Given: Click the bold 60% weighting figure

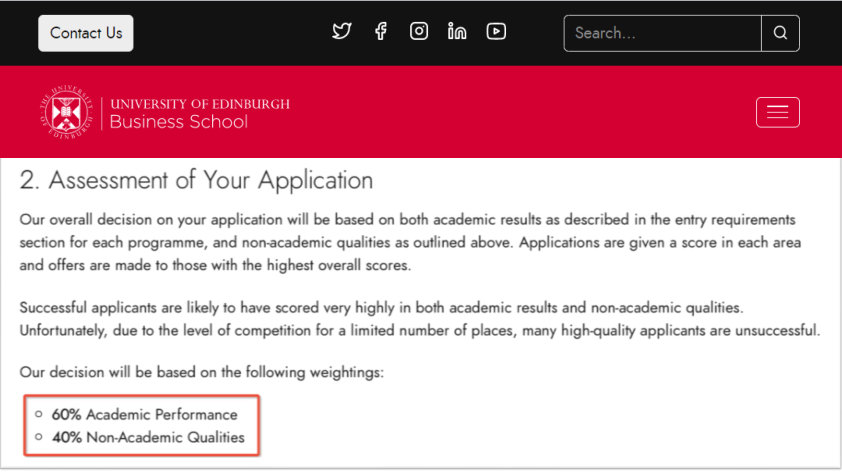Looking at the screenshot, I should coord(67,414).
